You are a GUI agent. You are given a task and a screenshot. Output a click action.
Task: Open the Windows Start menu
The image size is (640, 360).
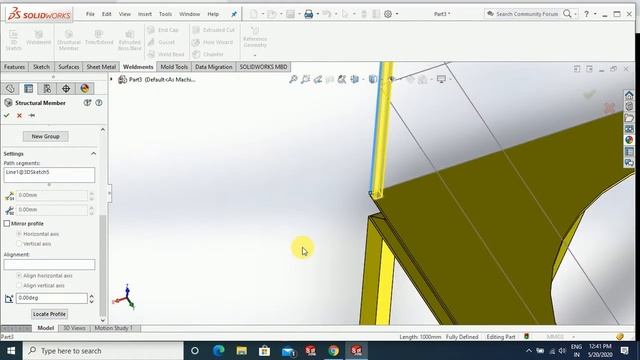[x=11, y=351]
